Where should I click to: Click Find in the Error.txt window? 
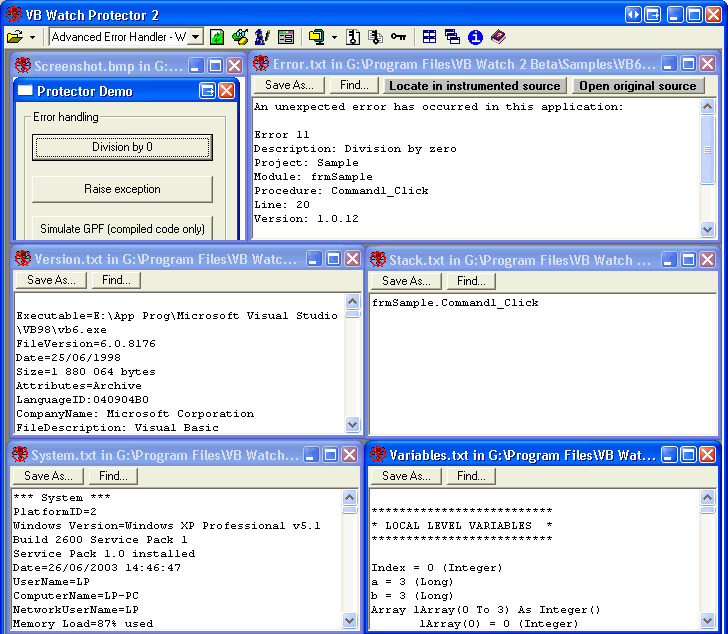click(x=354, y=85)
